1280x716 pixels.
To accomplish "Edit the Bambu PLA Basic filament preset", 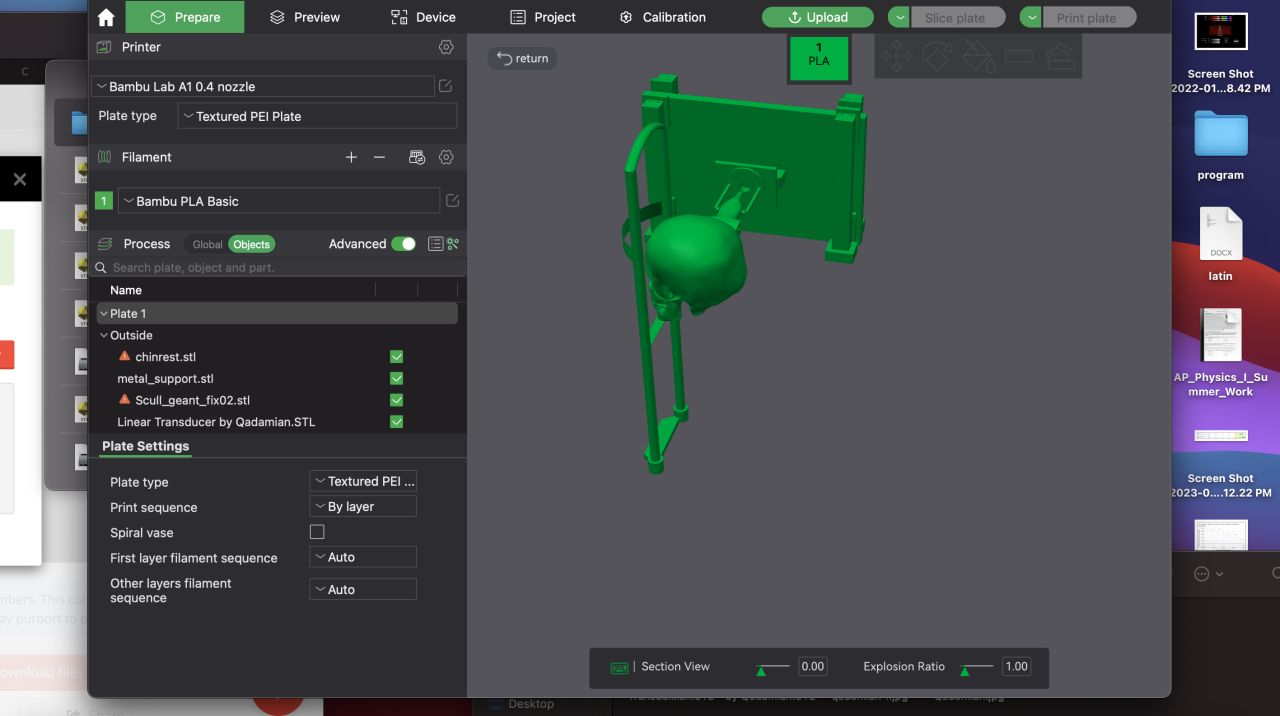I will [x=452, y=201].
